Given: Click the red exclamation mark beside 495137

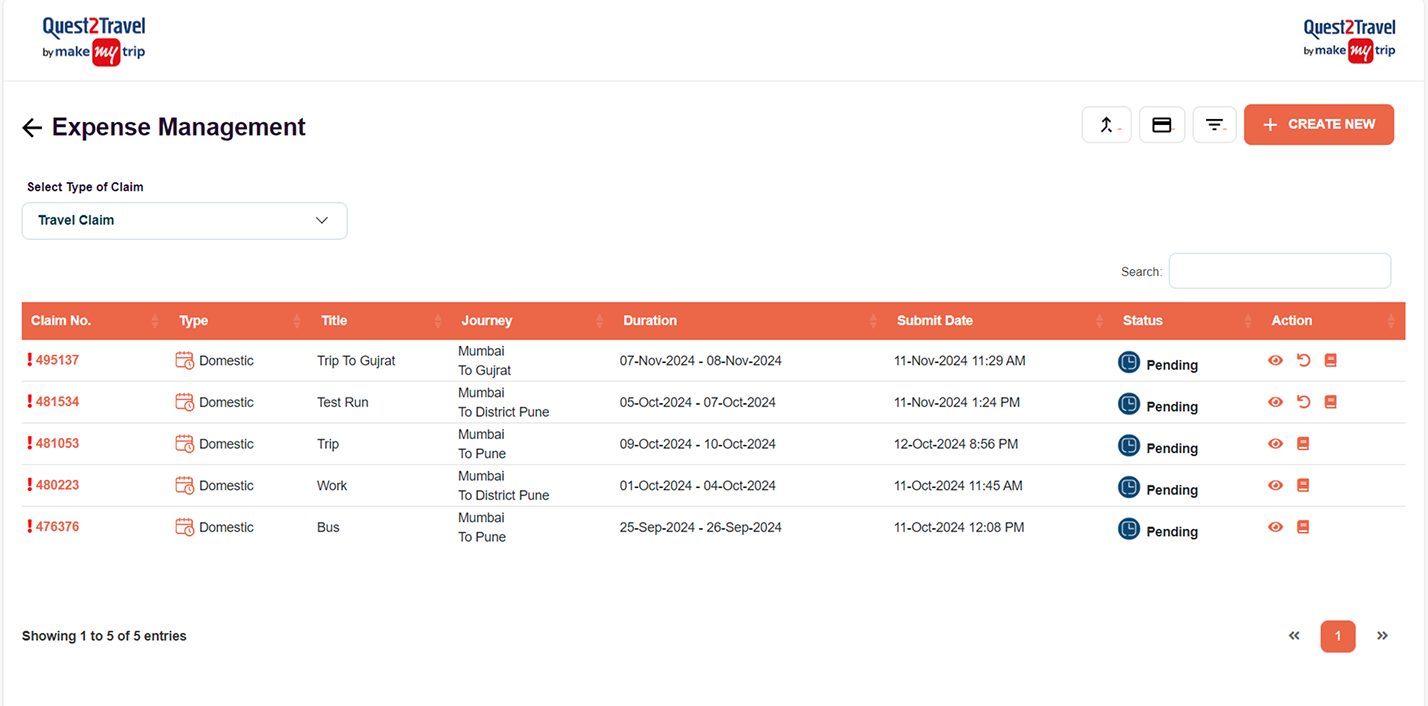Looking at the screenshot, I should coord(29,360).
